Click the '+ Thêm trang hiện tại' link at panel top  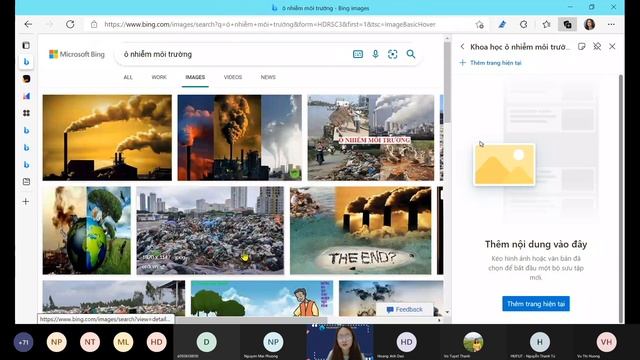click(491, 63)
